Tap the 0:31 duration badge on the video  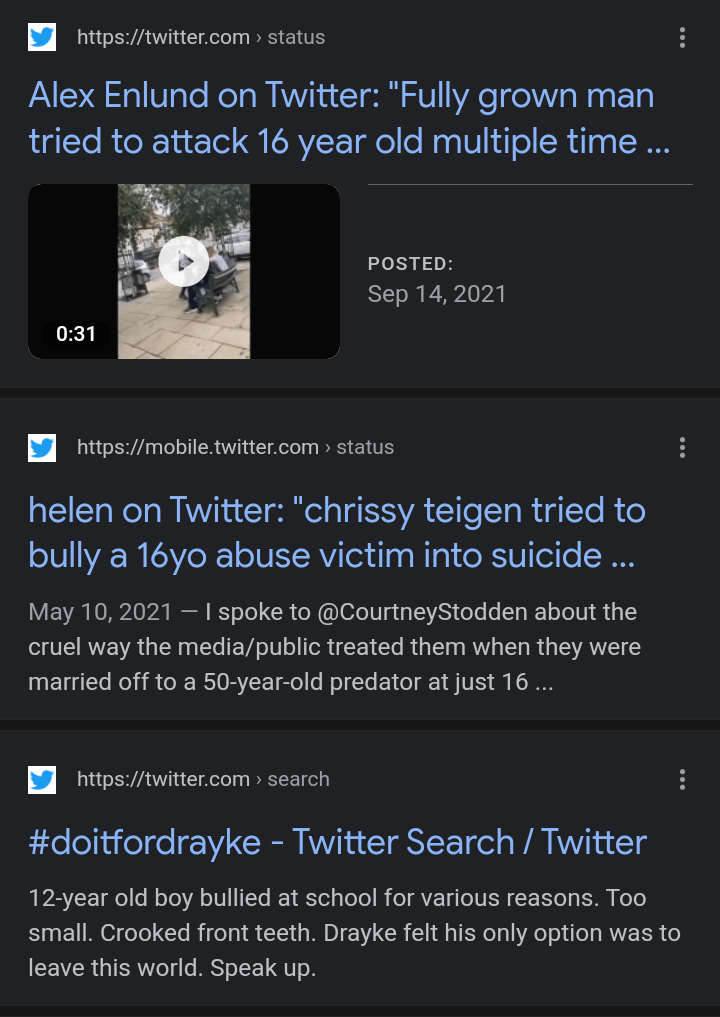click(x=76, y=334)
